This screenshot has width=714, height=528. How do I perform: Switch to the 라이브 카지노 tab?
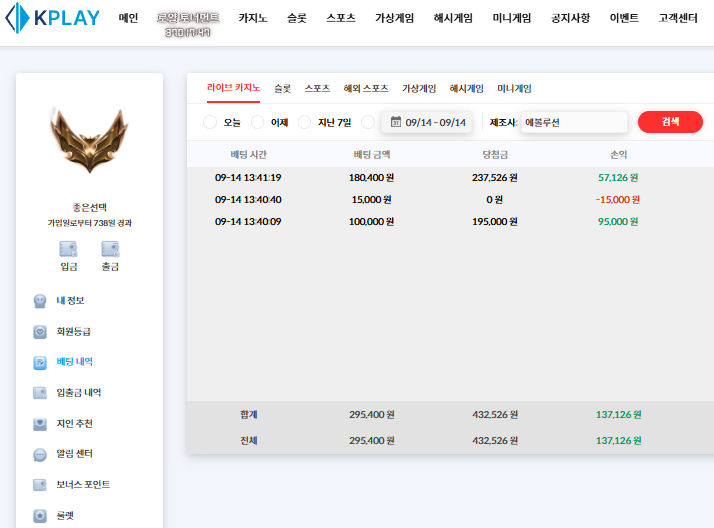233,88
